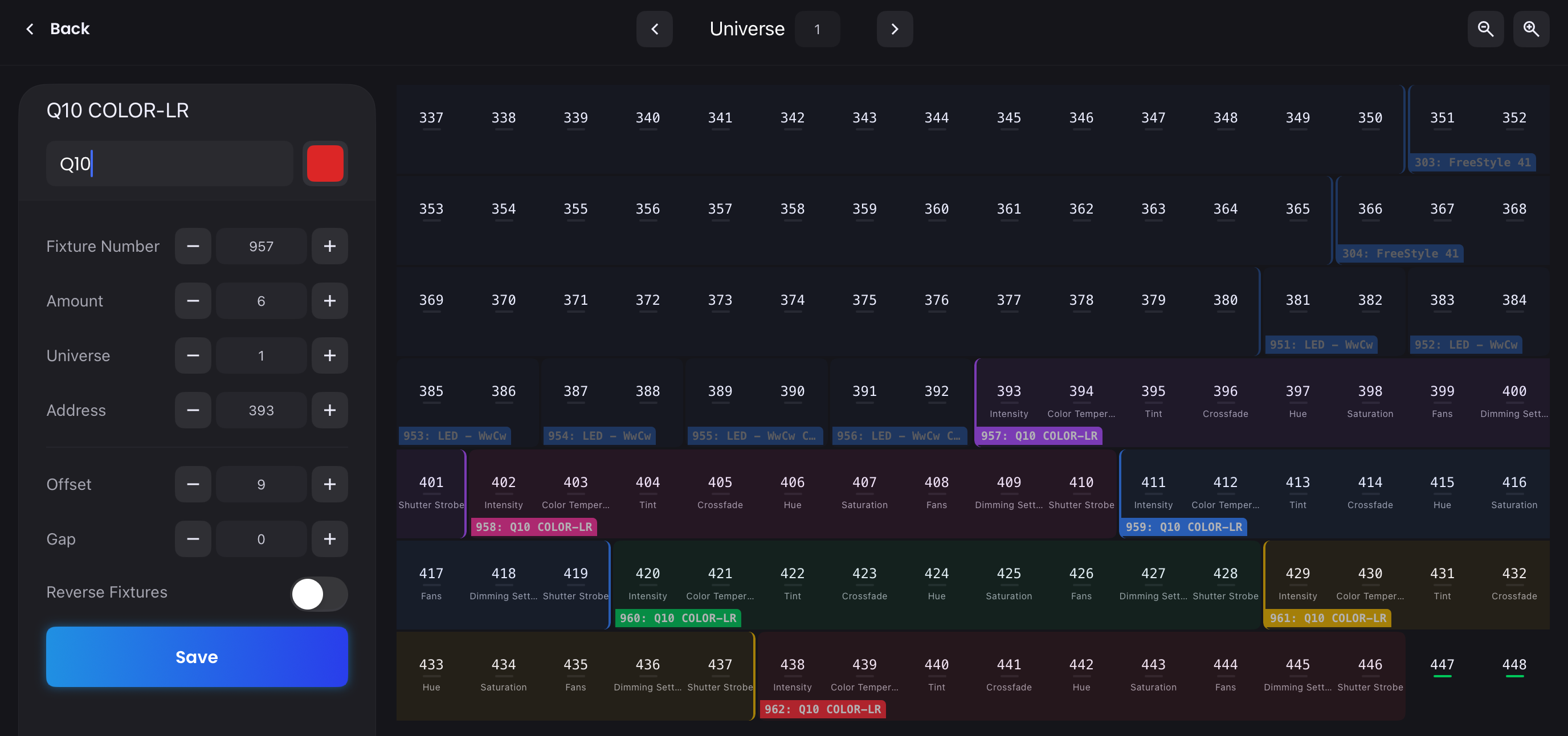Increase Address with plus button
Viewport: 1568px width, 736px height.
tap(329, 410)
